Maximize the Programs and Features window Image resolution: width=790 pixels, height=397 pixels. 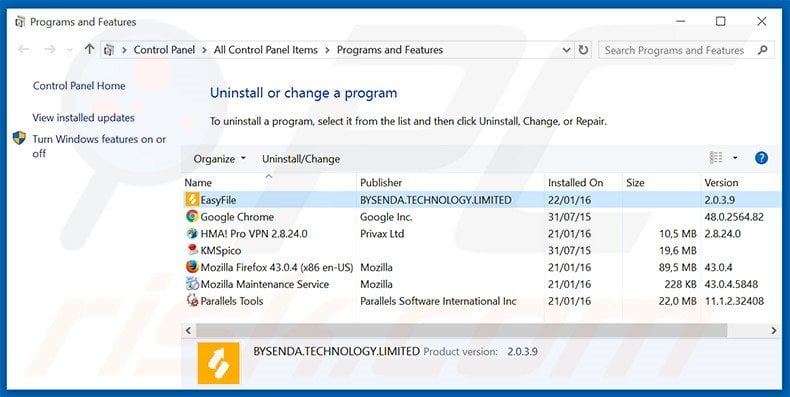(x=720, y=21)
